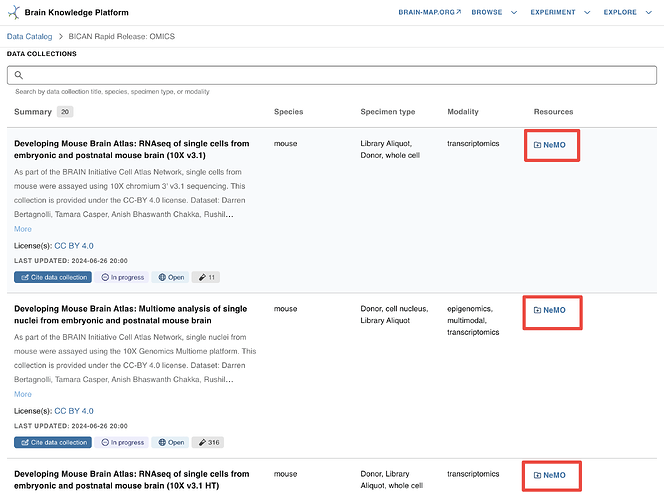Viewport: 664px width, 499px height.
Task: Expand the EXPERIMENT menu
Action: pos(560,12)
